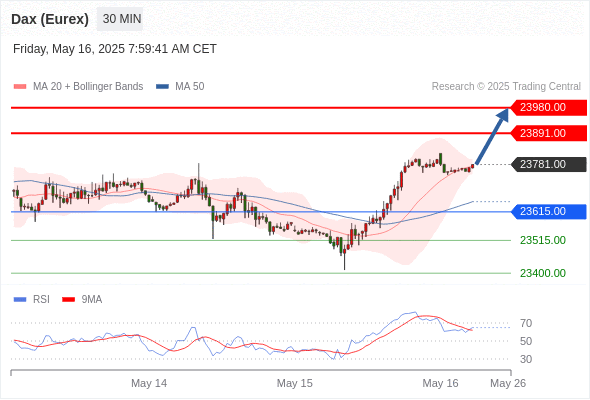Toggle the MA 50 legend label
Viewport: 590px width, 400px height.
click(190, 87)
